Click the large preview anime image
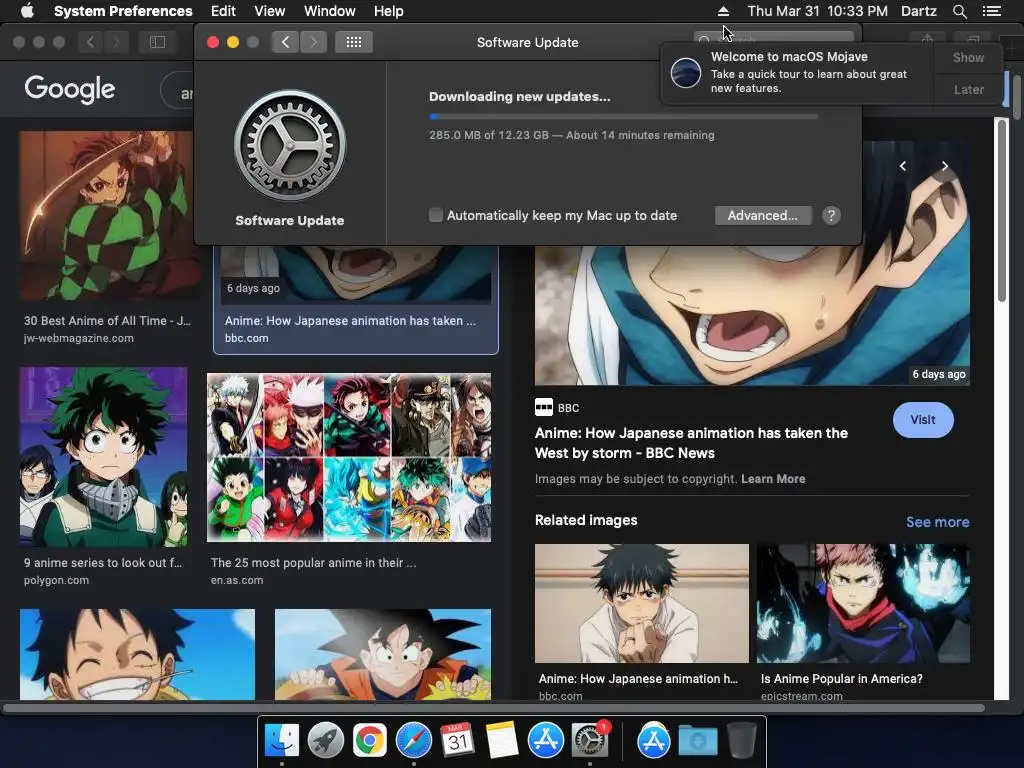 pyautogui.click(x=752, y=315)
